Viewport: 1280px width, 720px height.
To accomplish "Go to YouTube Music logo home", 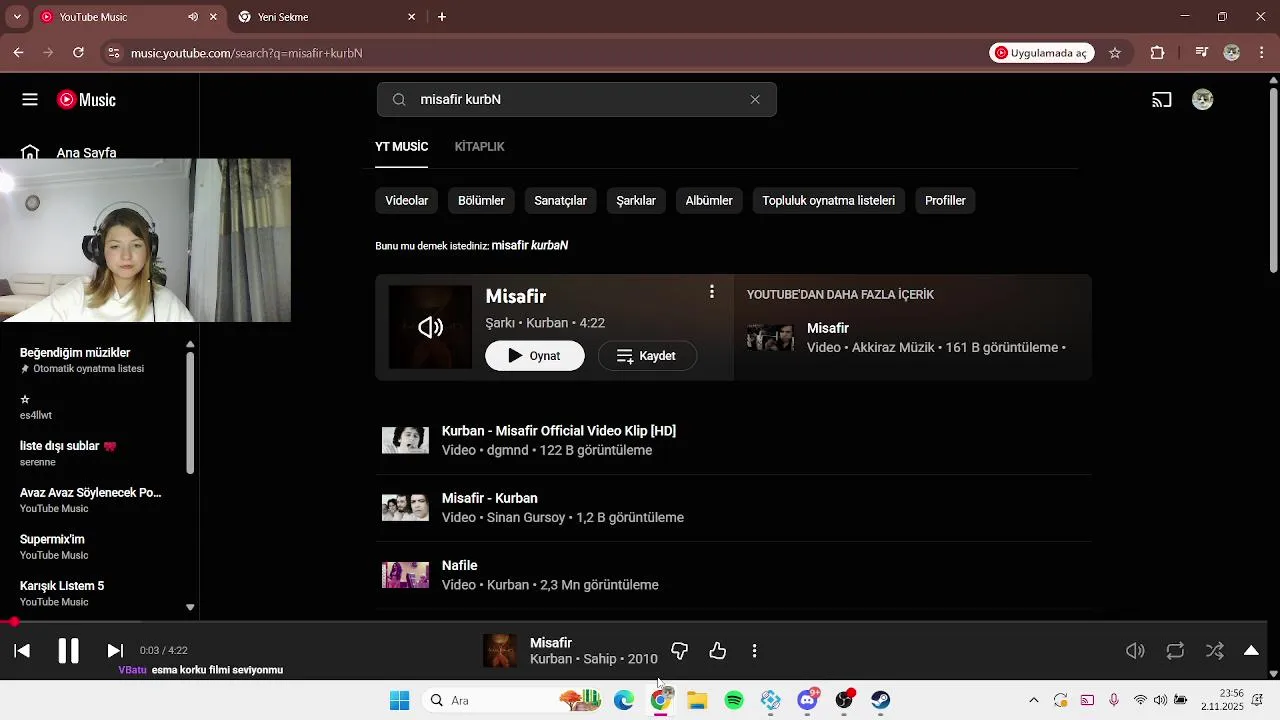I will [86, 100].
